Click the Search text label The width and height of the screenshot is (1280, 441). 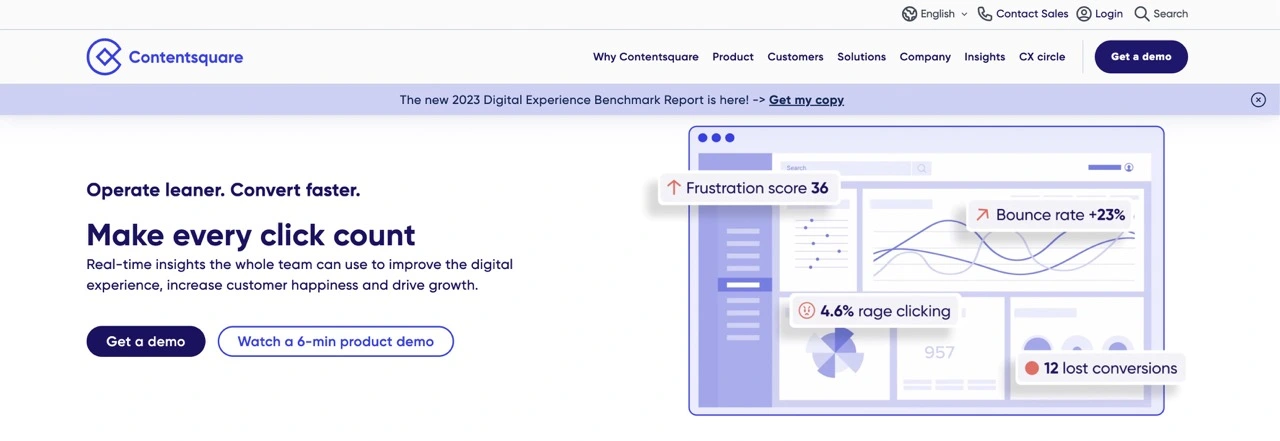[1171, 14]
